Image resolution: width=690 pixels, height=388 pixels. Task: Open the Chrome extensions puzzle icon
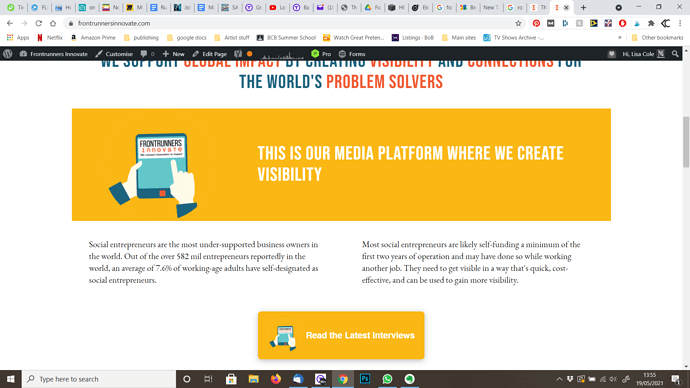tap(651, 23)
